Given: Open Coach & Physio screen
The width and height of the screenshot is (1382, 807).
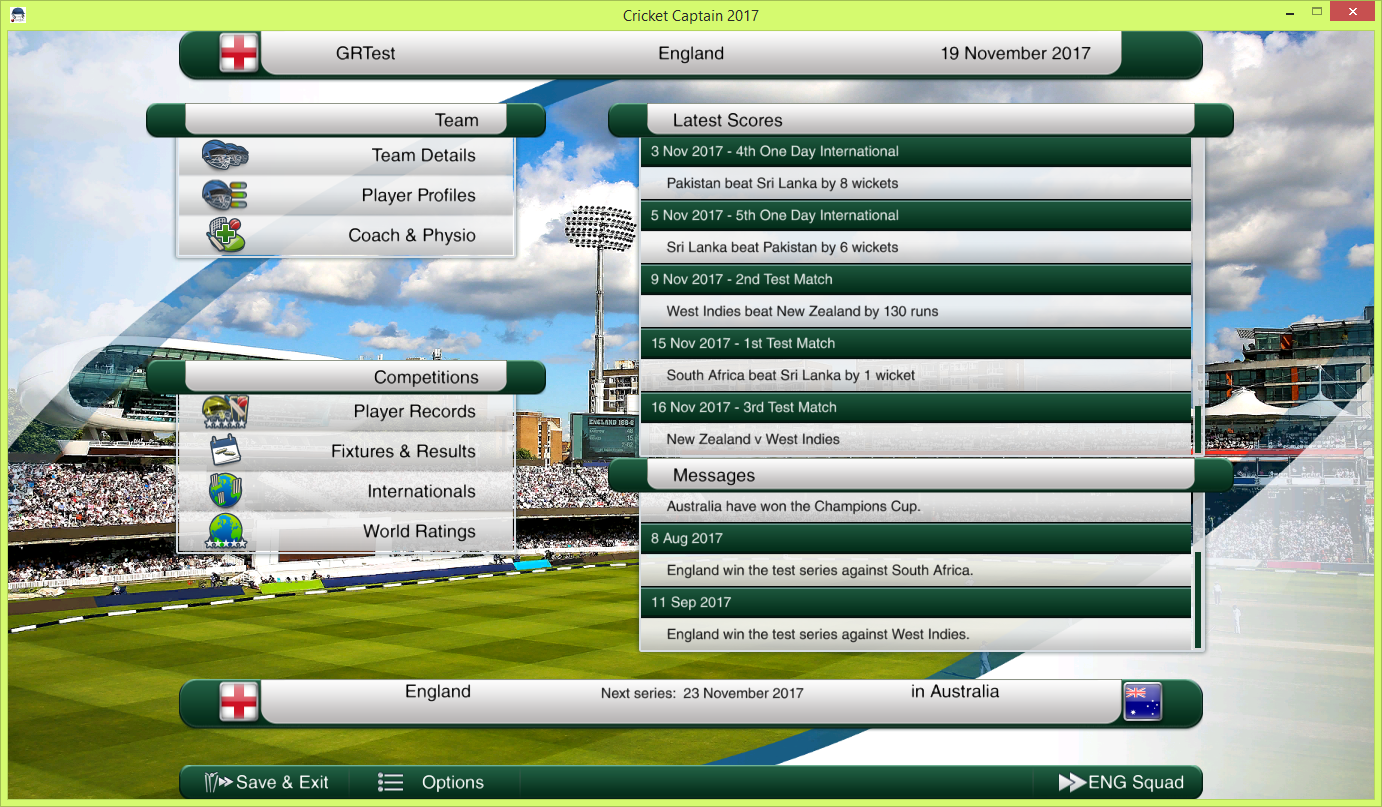Looking at the screenshot, I should [346, 235].
